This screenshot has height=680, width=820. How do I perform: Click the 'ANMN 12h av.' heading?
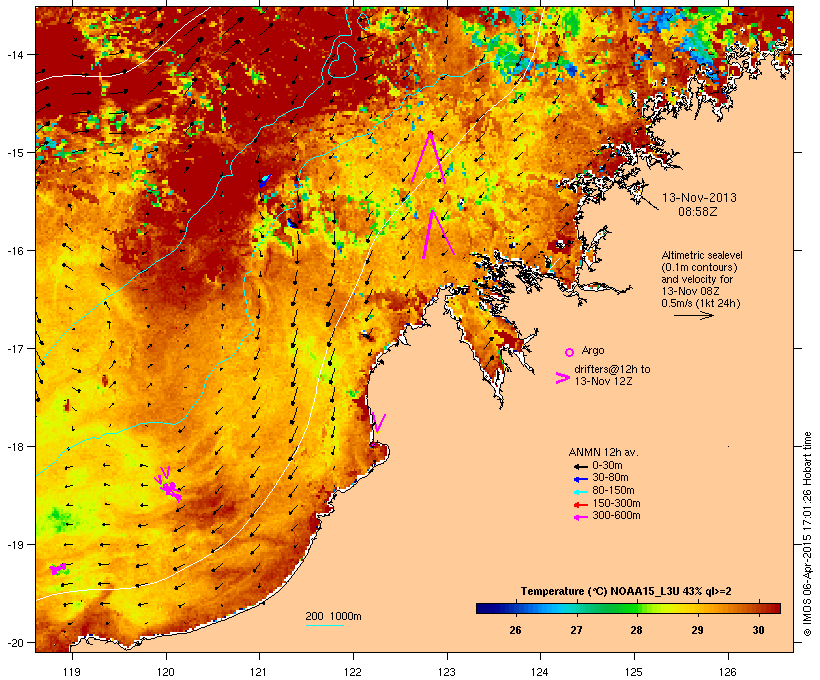click(603, 452)
